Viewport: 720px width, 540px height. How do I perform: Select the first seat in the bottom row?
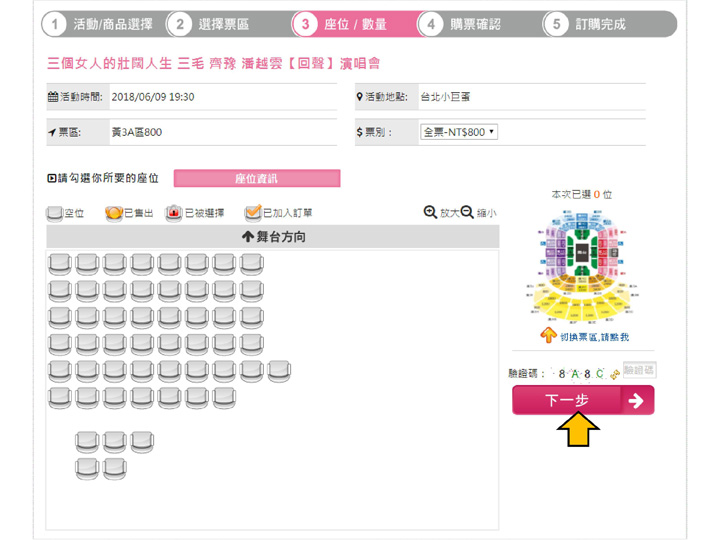(x=87, y=467)
